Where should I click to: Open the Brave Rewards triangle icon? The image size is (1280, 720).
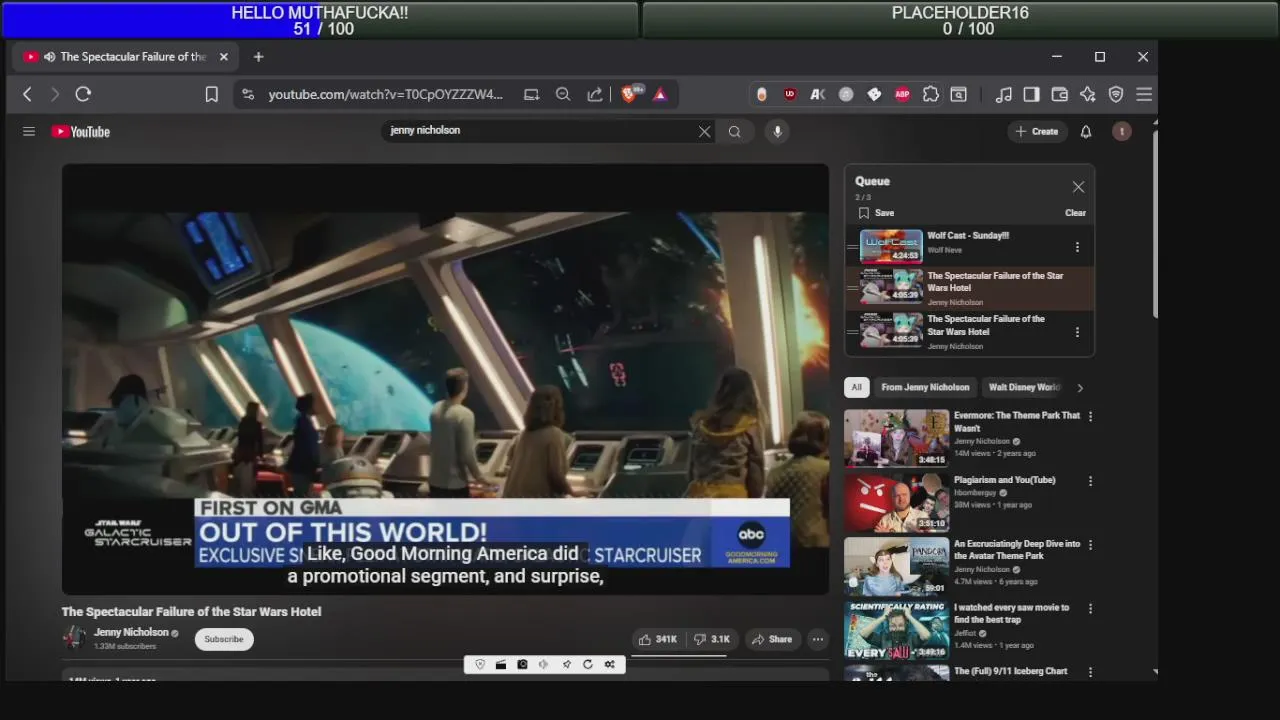[660, 94]
